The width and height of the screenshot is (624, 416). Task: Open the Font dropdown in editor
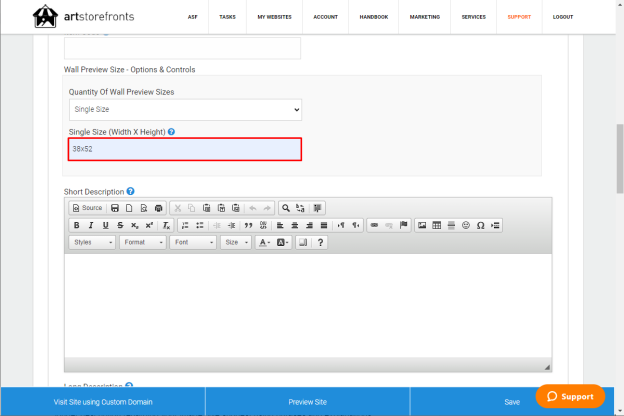(193, 242)
